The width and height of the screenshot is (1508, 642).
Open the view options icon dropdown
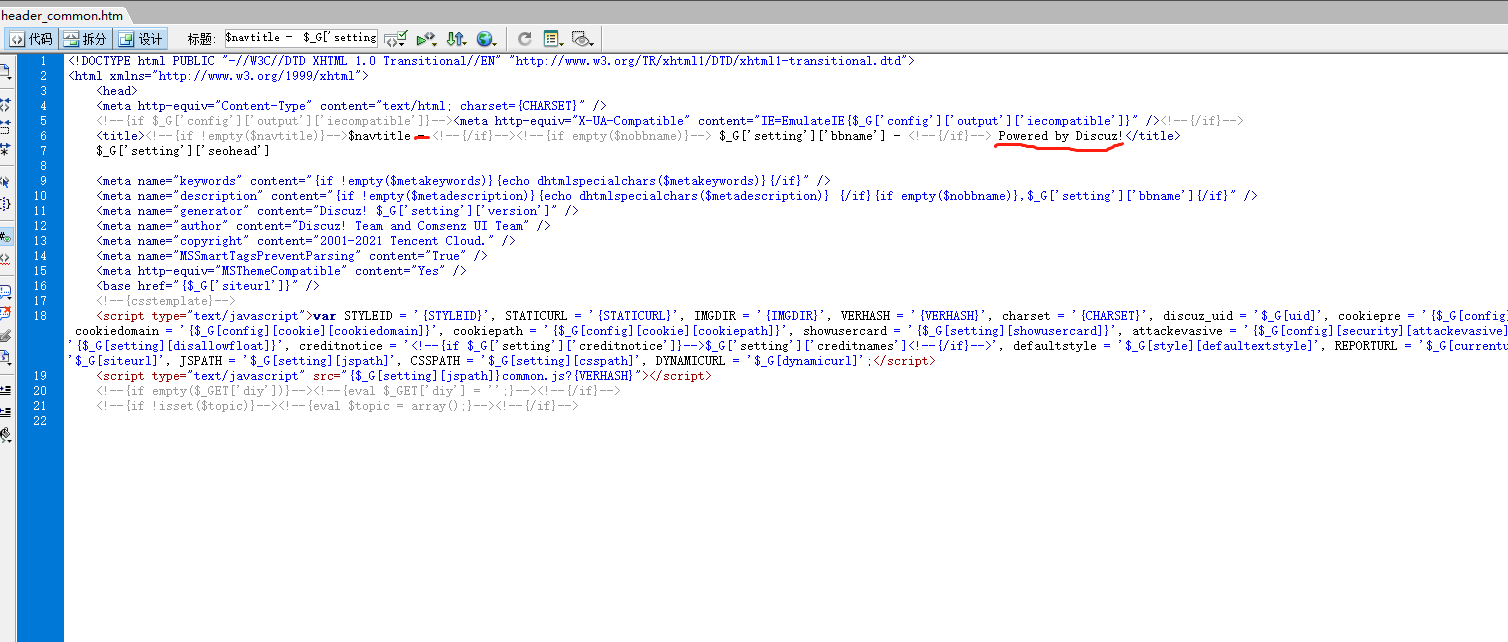pos(553,39)
